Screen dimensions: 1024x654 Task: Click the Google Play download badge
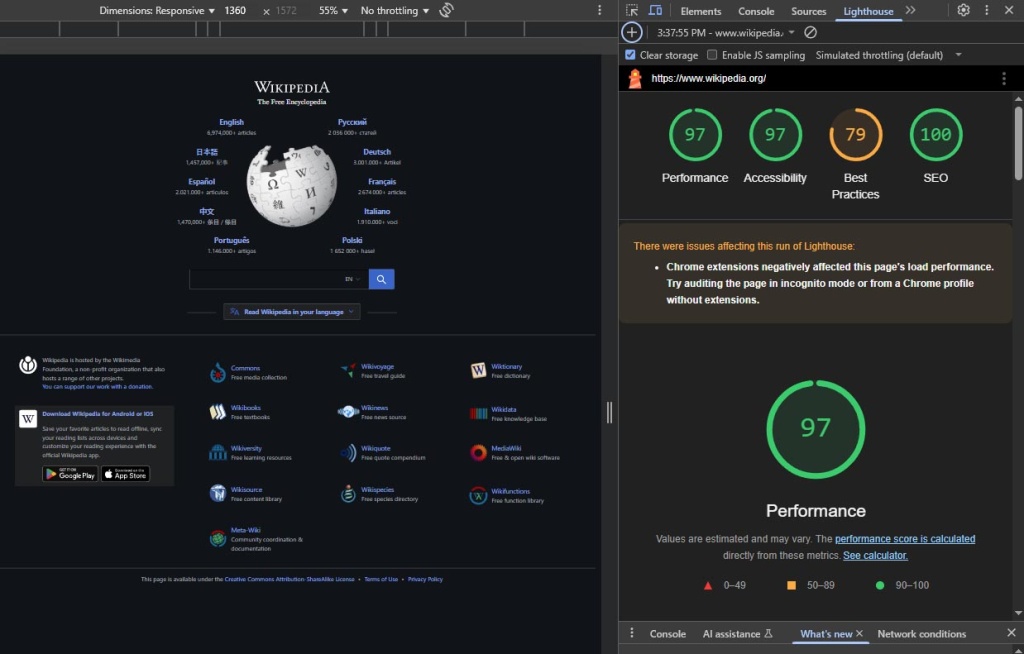click(70, 474)
